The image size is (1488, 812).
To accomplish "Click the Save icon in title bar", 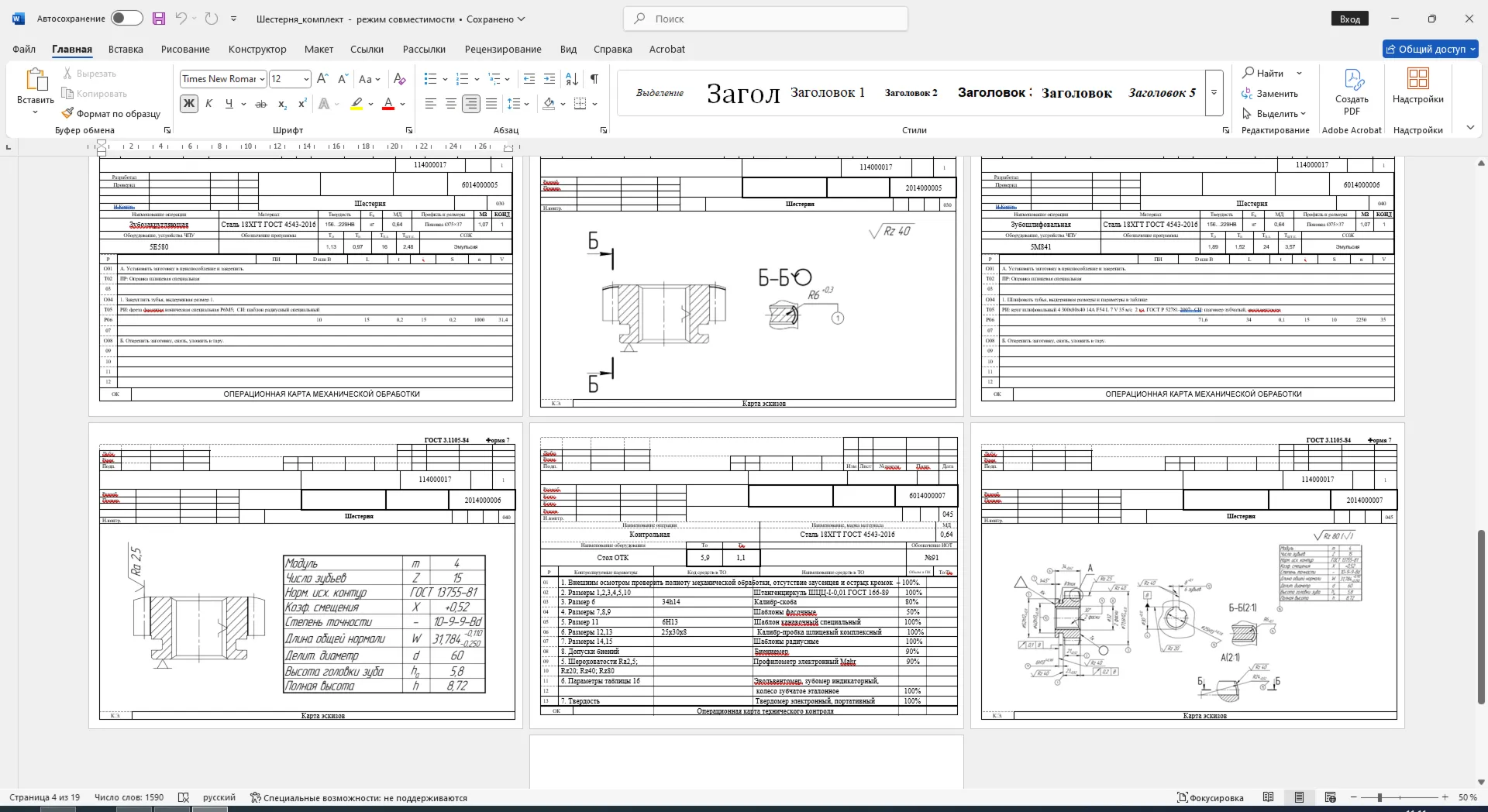I will point(159,19).
